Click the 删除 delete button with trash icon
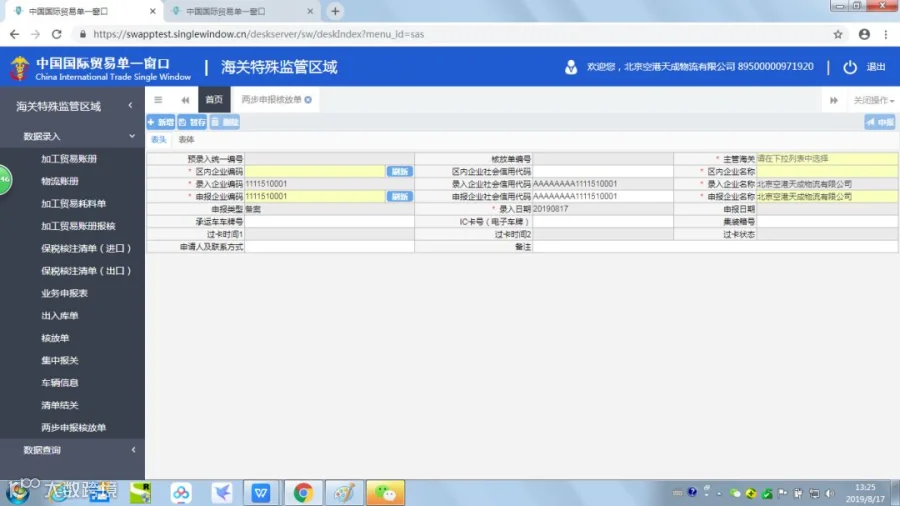Image resolution: width=900 pixels, height=506 pixels. click(x=224, y=122)
